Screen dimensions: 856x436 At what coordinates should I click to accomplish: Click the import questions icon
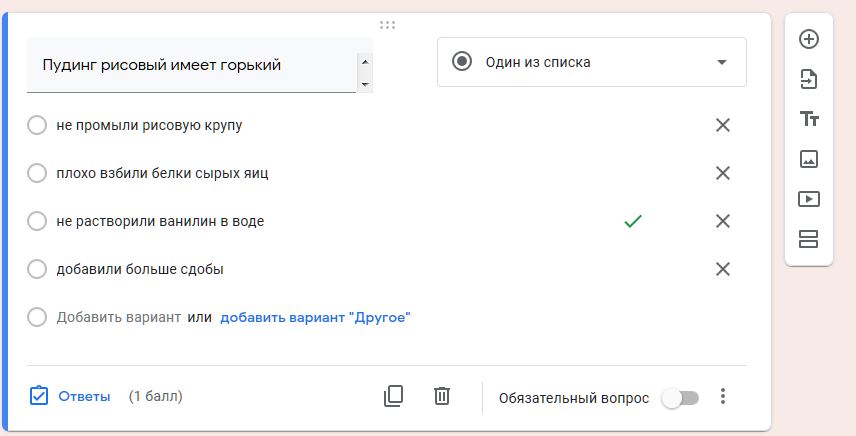pyautogui.click(x=809, y=79)
